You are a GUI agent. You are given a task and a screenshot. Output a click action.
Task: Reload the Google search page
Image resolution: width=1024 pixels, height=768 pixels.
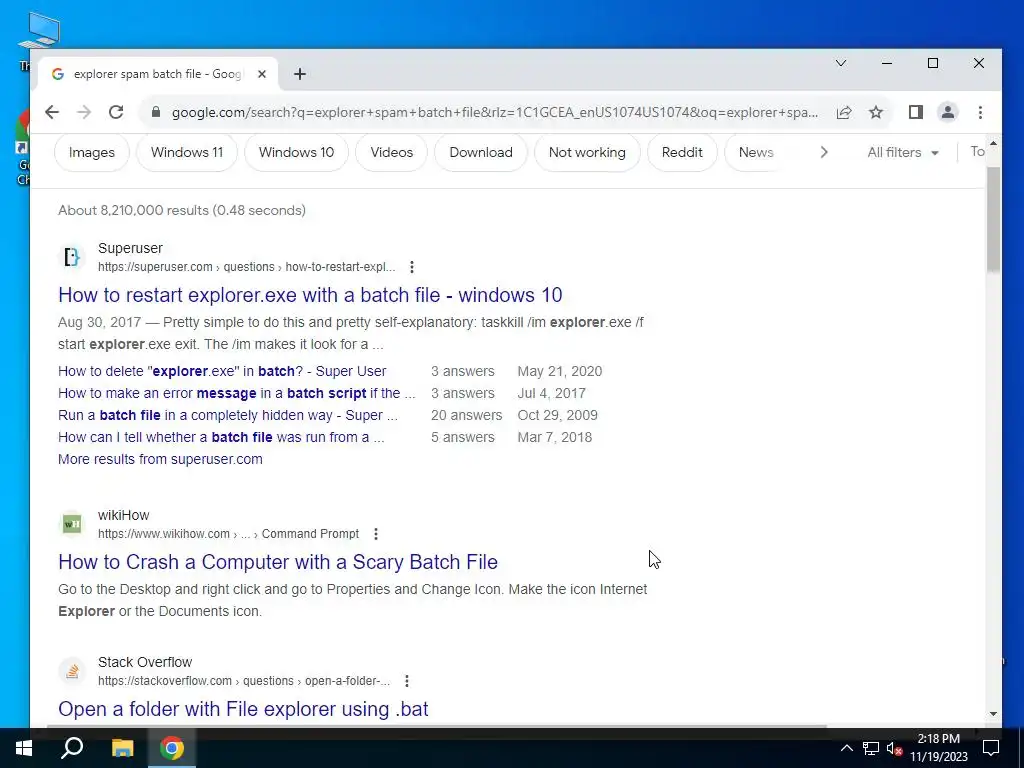click(116, 112)
